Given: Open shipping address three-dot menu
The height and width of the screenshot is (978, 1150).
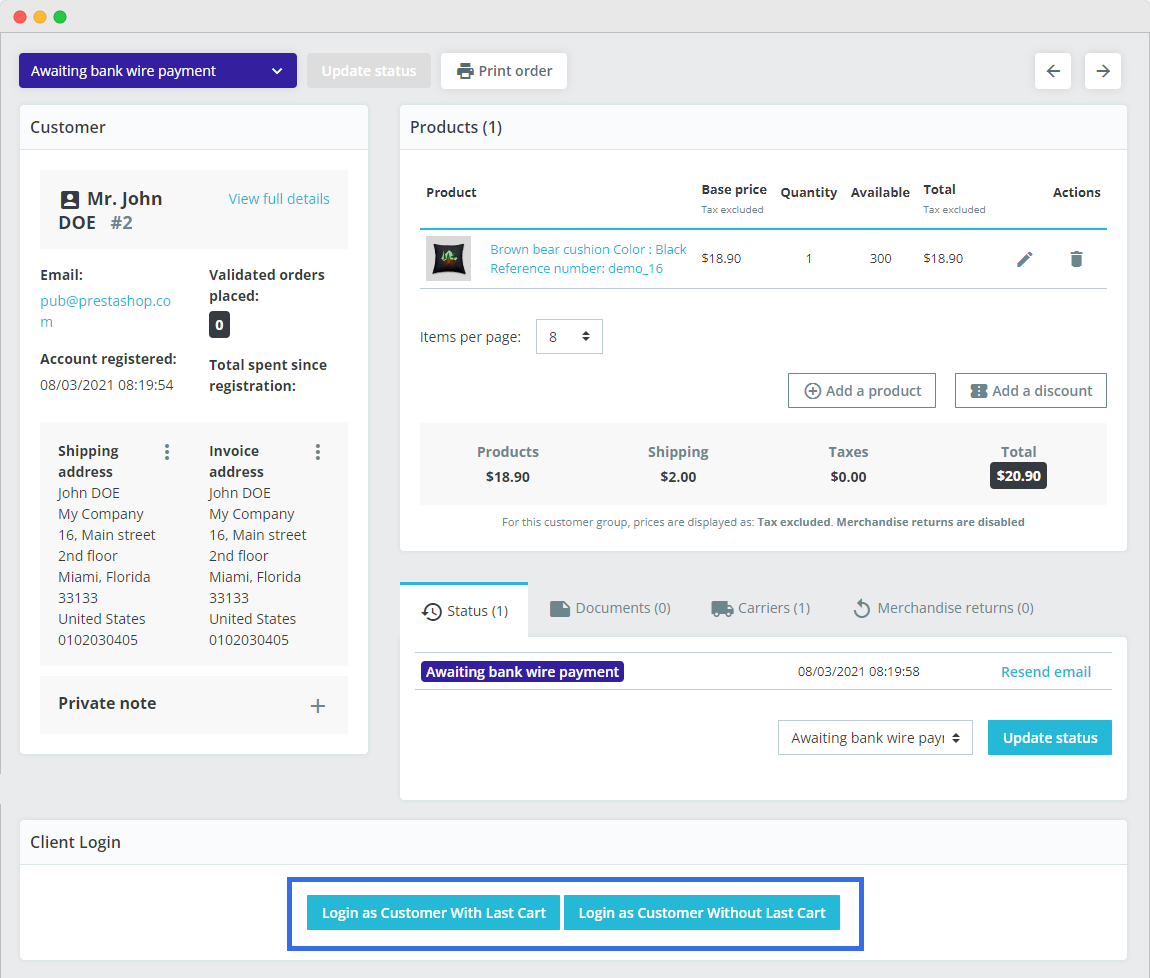Looking at the screenshot, I should coord(167,452).
